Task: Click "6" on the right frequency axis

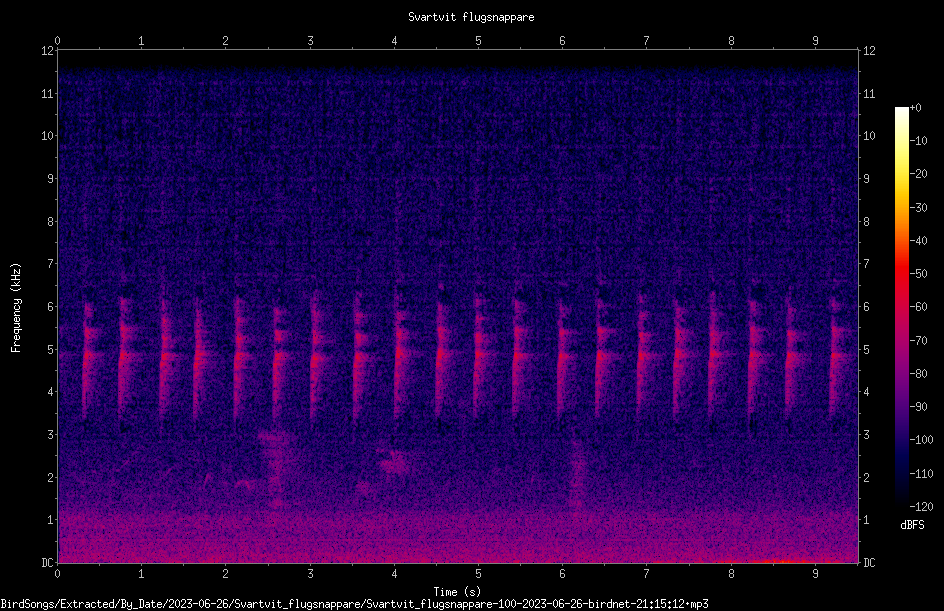Action: click(866, 306)
